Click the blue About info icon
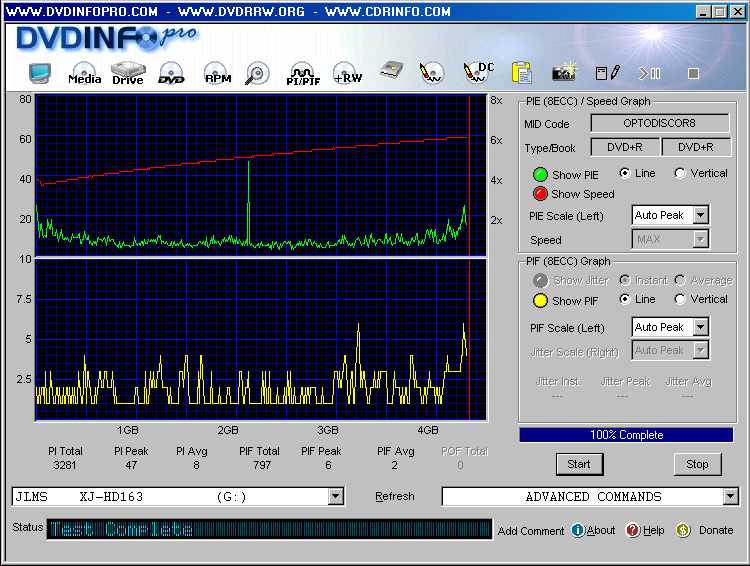Image resolution: width=750 pixels, height=566 pixels. tap(578, 530)
